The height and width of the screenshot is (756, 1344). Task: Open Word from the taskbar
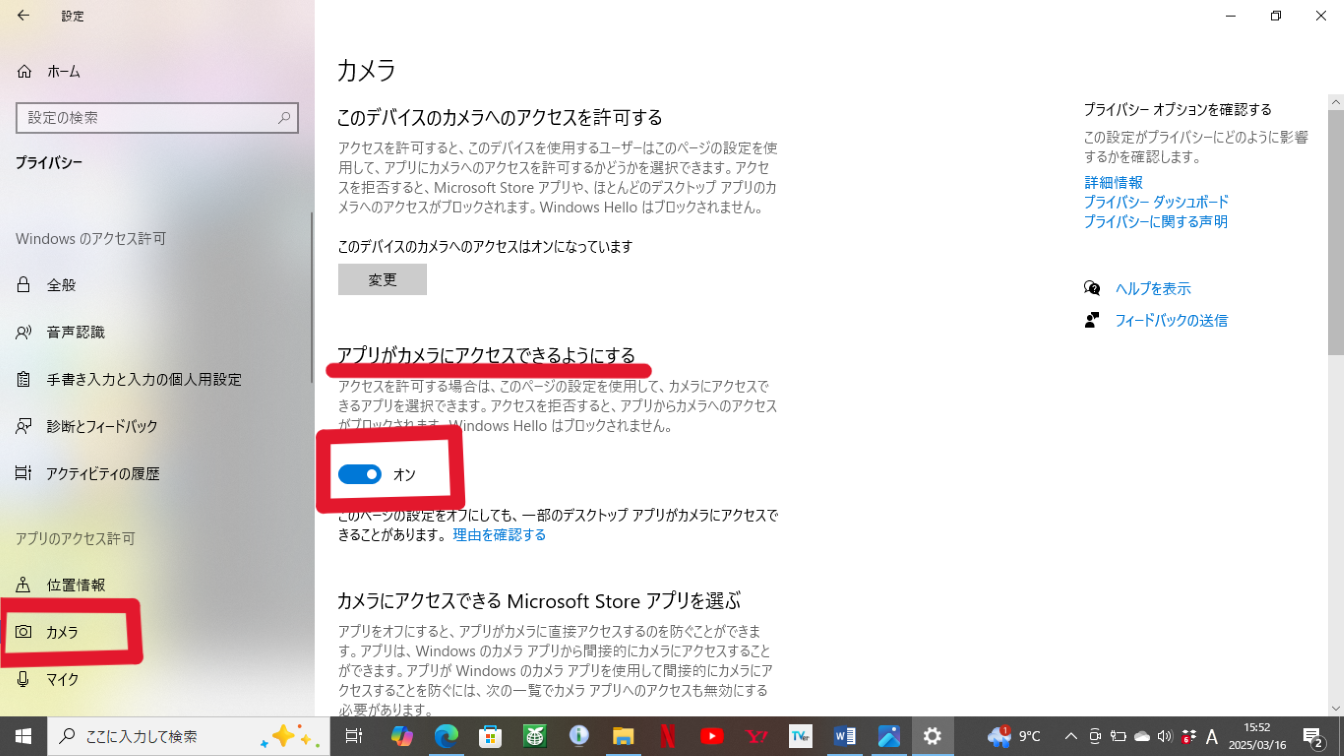pos(844,736)
